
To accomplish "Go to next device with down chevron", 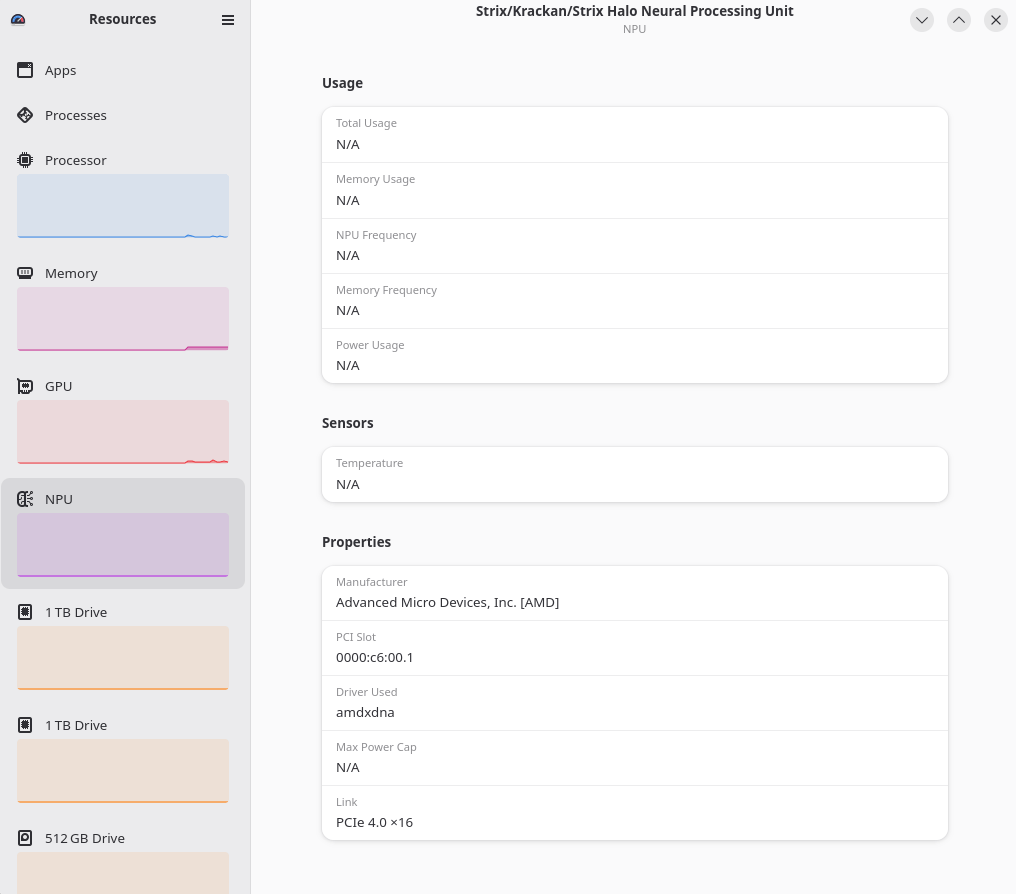I will click(921, 20).
